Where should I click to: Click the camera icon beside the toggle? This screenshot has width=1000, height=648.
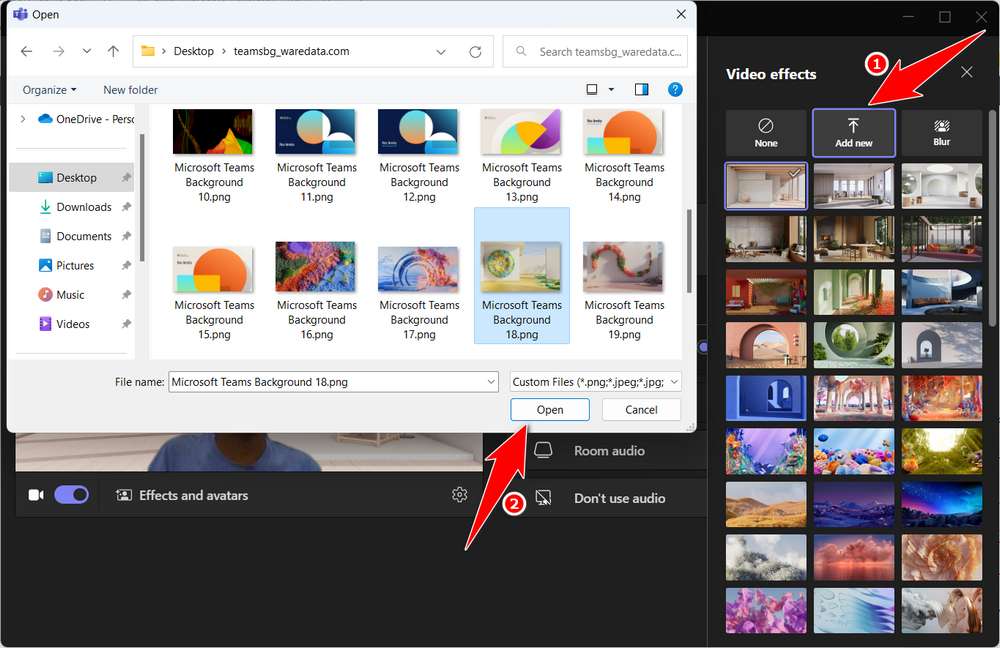coord(36,495)
